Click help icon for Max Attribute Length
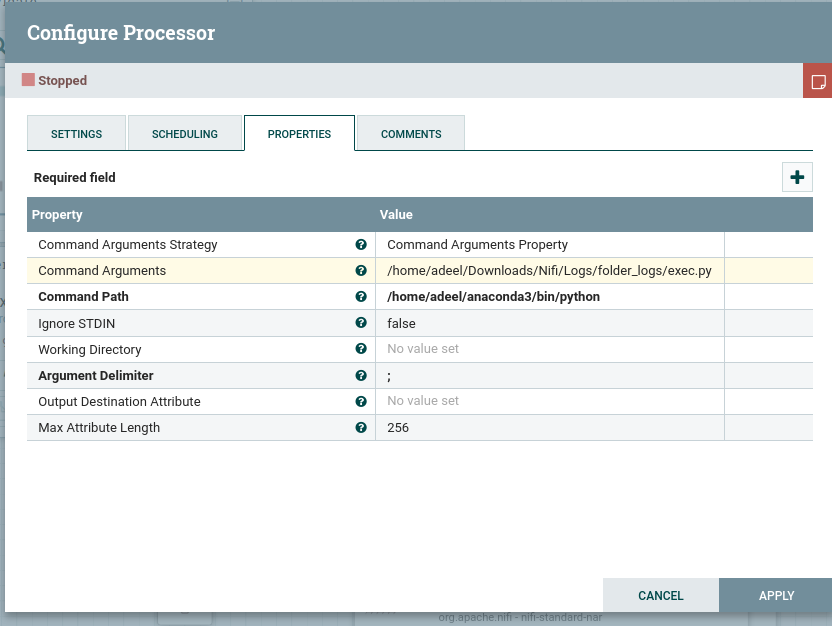832x626 pixels. 361,427
